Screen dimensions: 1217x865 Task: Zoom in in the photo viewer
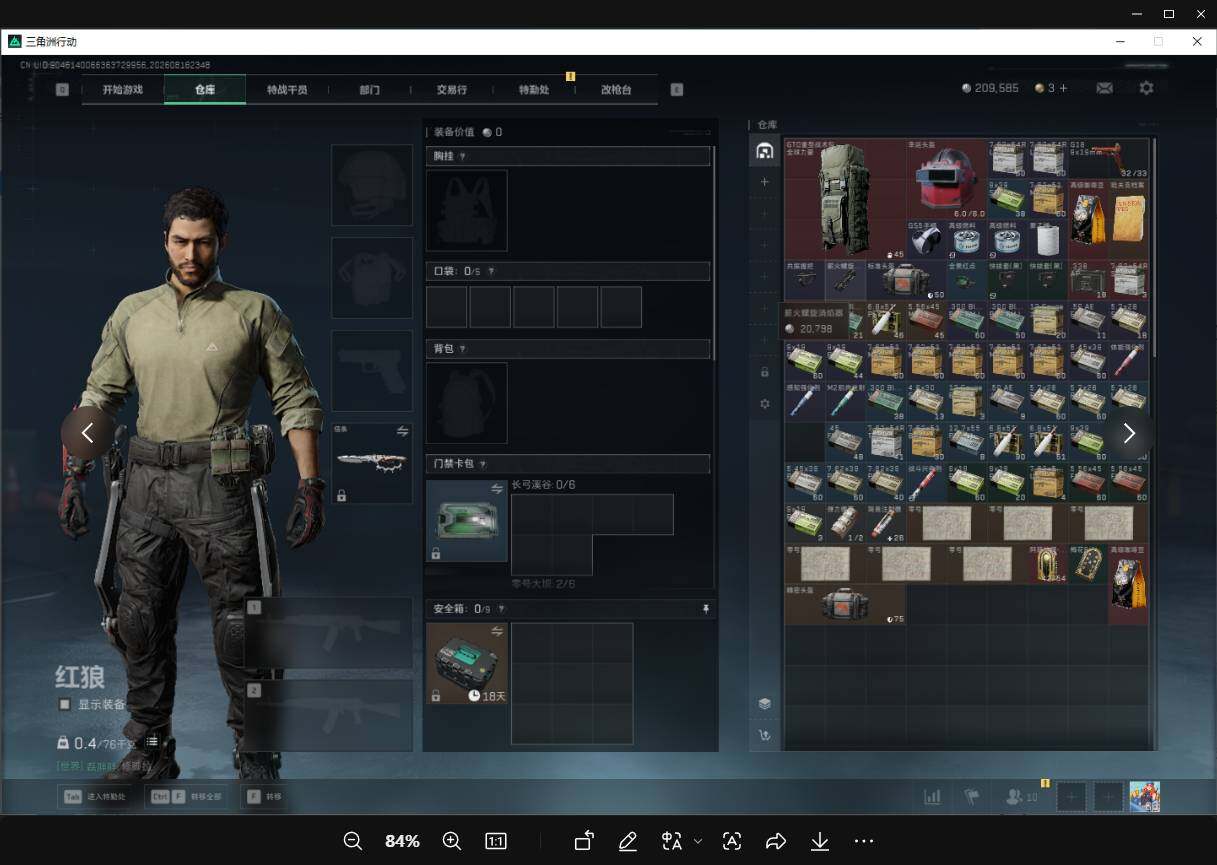451,841
